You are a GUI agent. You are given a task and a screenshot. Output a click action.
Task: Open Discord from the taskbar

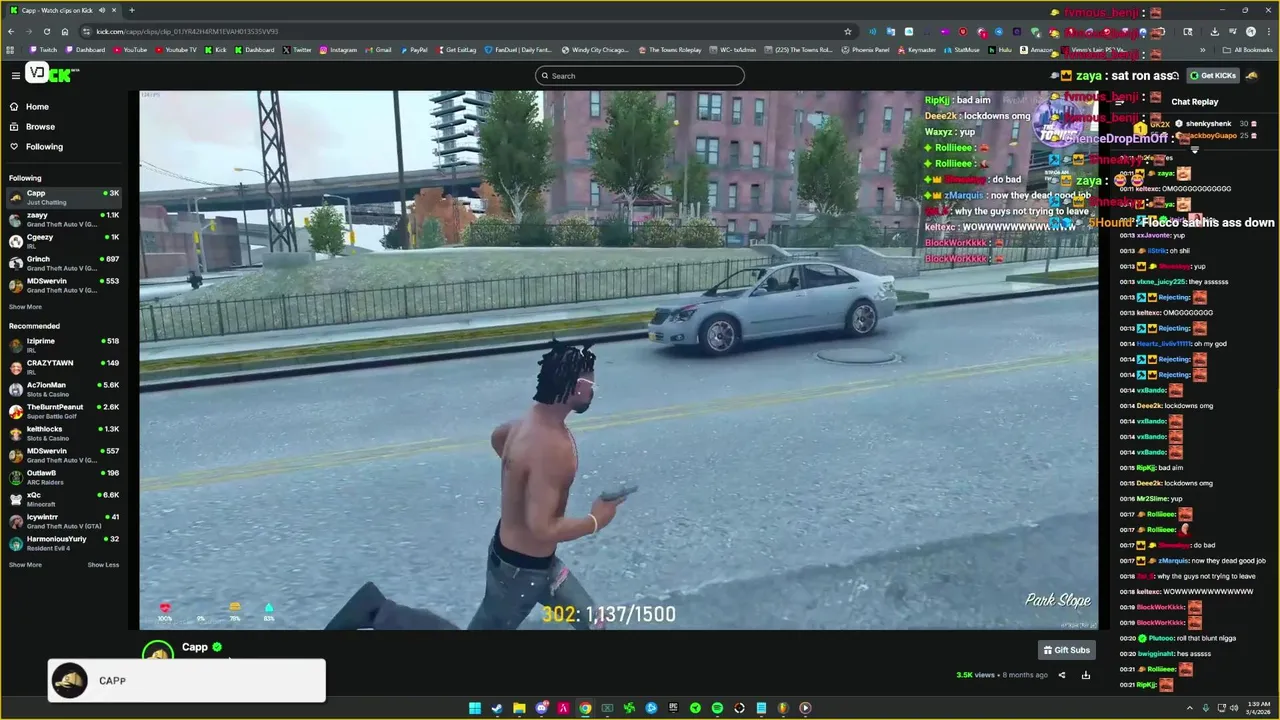(541, 708)
